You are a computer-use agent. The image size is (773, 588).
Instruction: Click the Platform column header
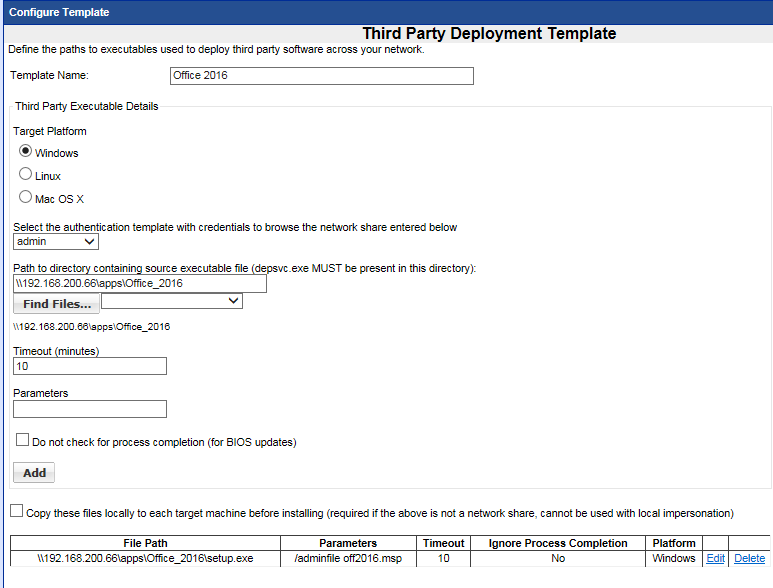(x=673, y=543)
